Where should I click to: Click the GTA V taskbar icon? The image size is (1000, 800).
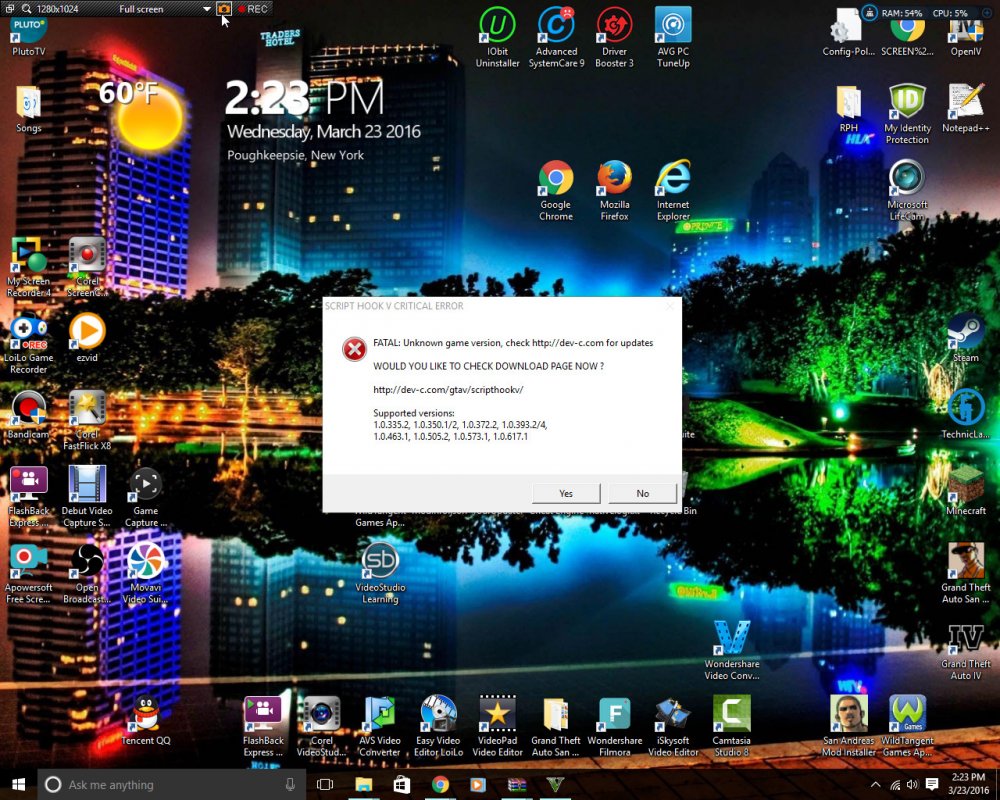(555, 784)
